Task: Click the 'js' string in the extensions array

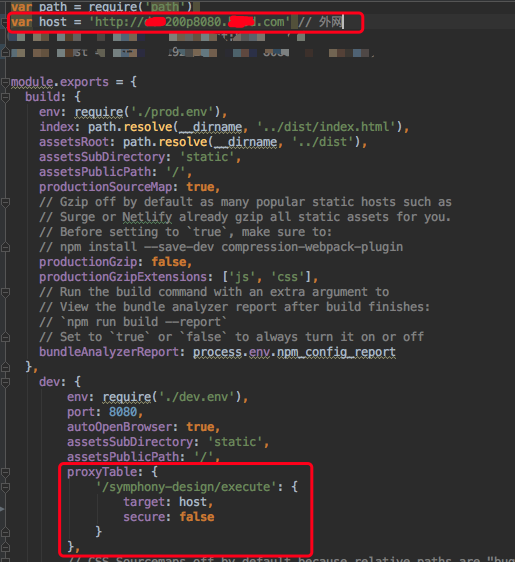Action: click(242, 277)
